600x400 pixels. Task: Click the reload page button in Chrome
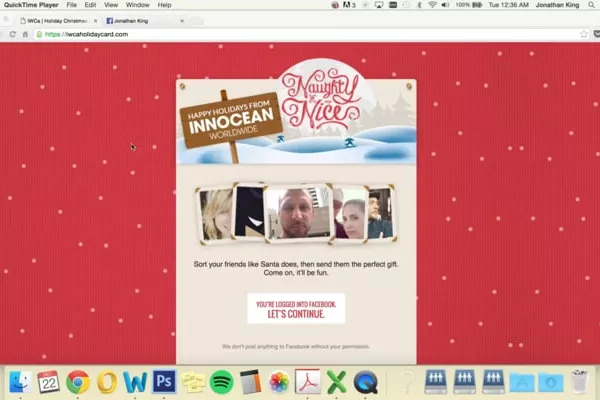tap(13, 34)
